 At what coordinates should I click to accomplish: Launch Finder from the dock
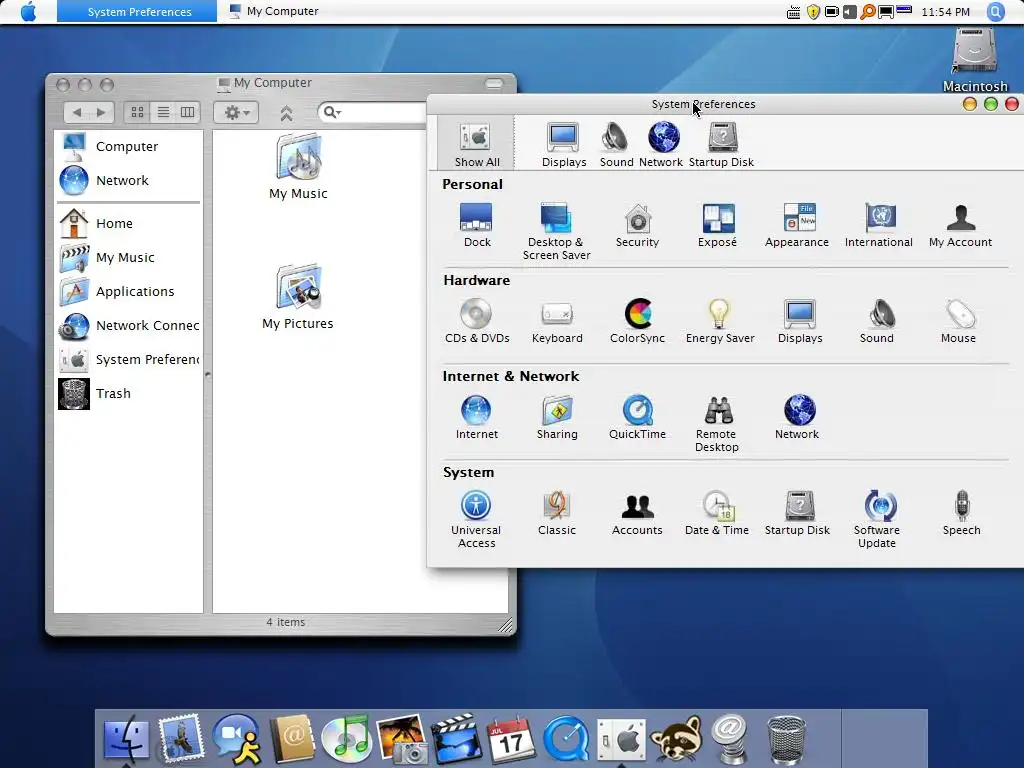pos(127,739)
